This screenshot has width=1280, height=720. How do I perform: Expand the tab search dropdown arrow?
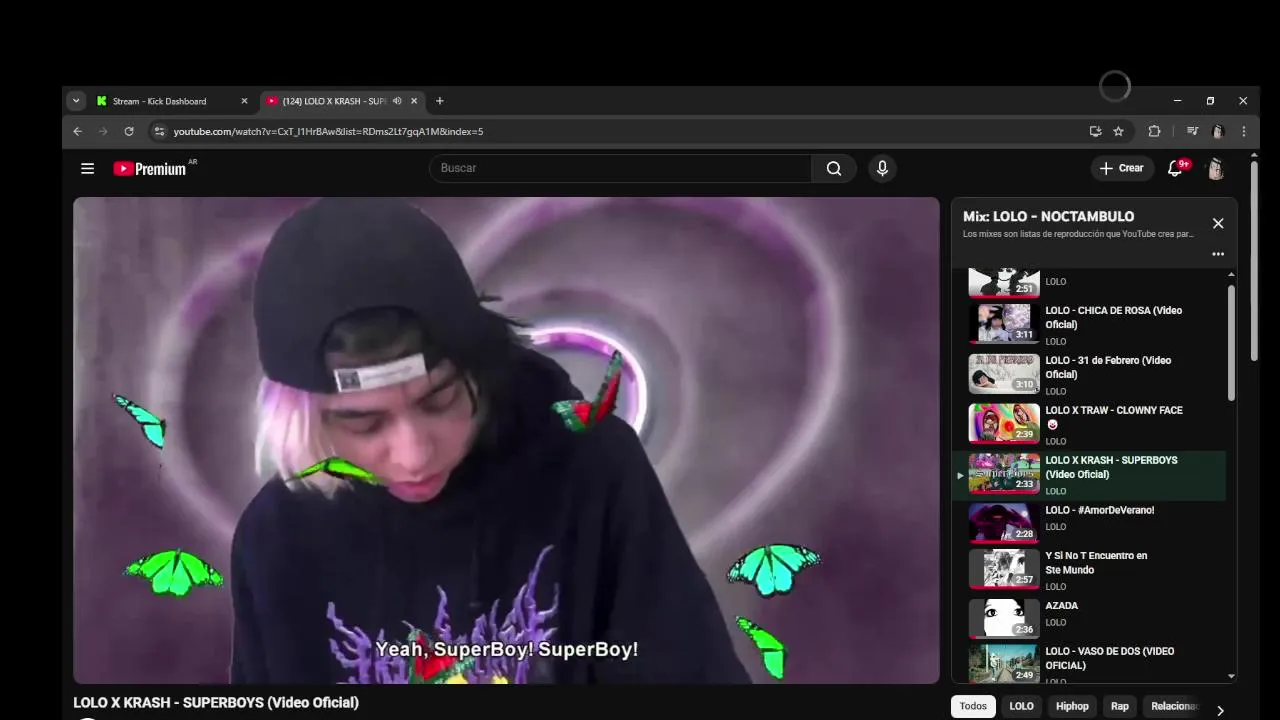coord(76,101)
